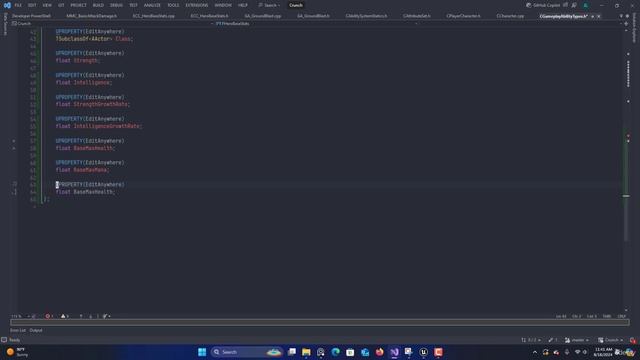
Task: Open the VIEW menu
Action: click(x=47, y=5)
